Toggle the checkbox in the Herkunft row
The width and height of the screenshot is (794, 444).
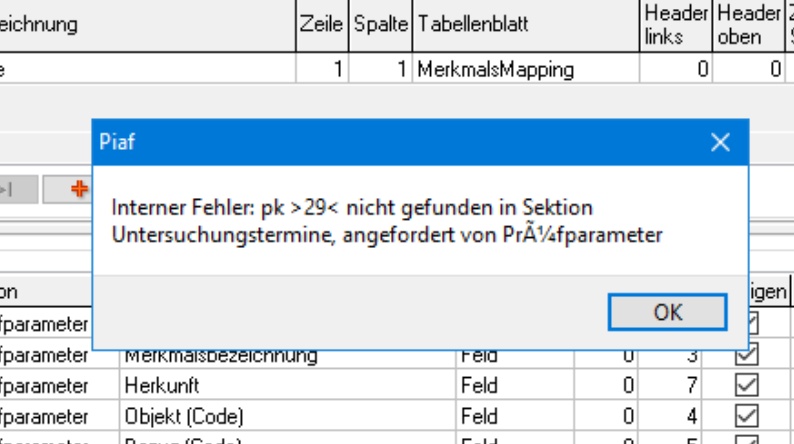pyautogui.click(x=747, y=386)
